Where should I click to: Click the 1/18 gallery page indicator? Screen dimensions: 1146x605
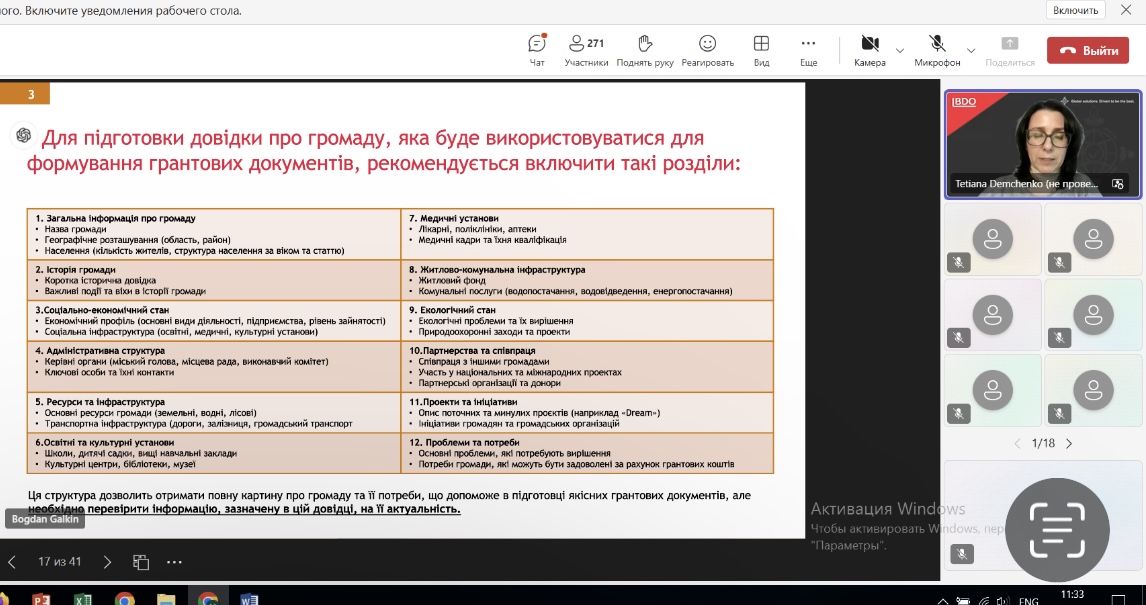pos(1043,444)
